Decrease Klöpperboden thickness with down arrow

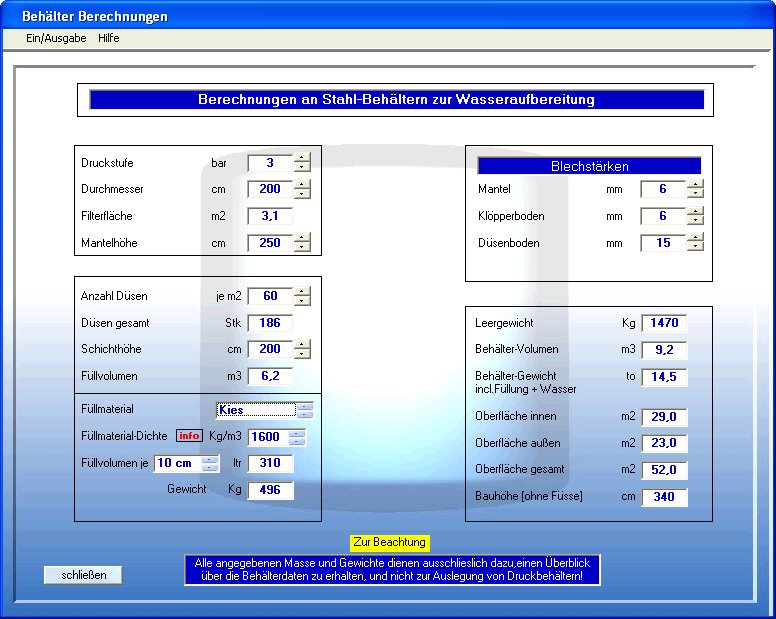[695, 220]
